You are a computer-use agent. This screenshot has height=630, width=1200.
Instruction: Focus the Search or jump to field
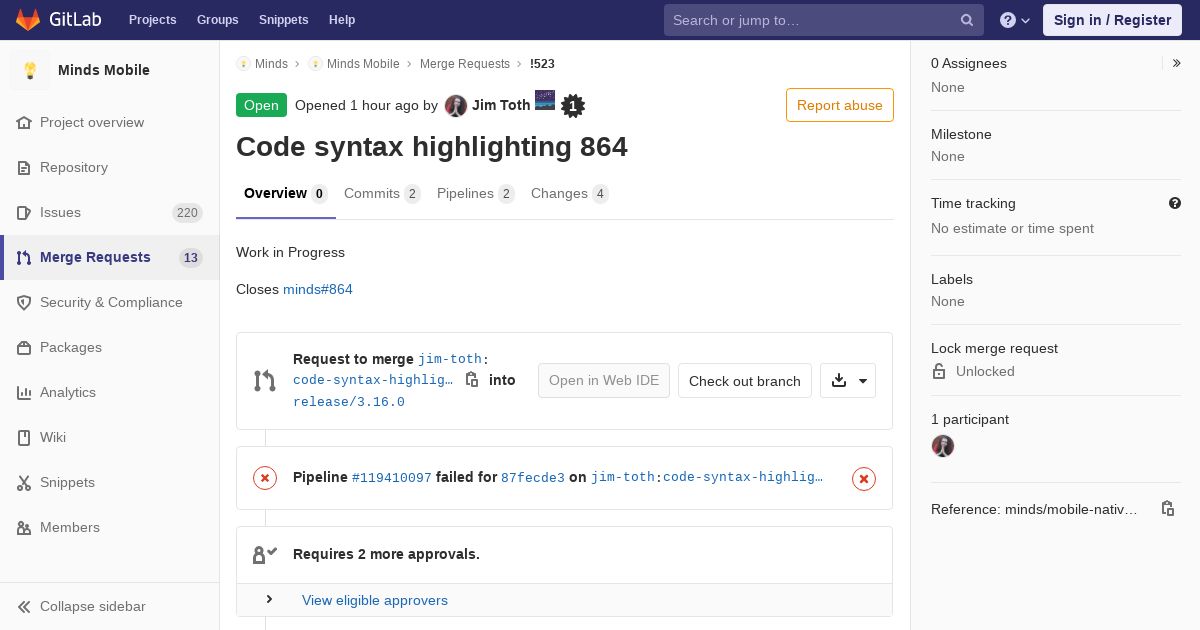point(824,20)
